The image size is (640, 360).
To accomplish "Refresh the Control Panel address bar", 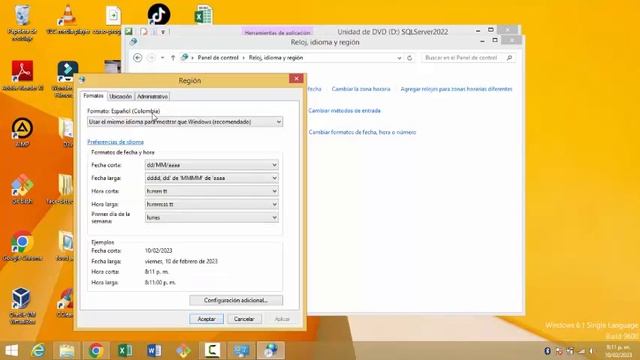I will pos(410,58).
